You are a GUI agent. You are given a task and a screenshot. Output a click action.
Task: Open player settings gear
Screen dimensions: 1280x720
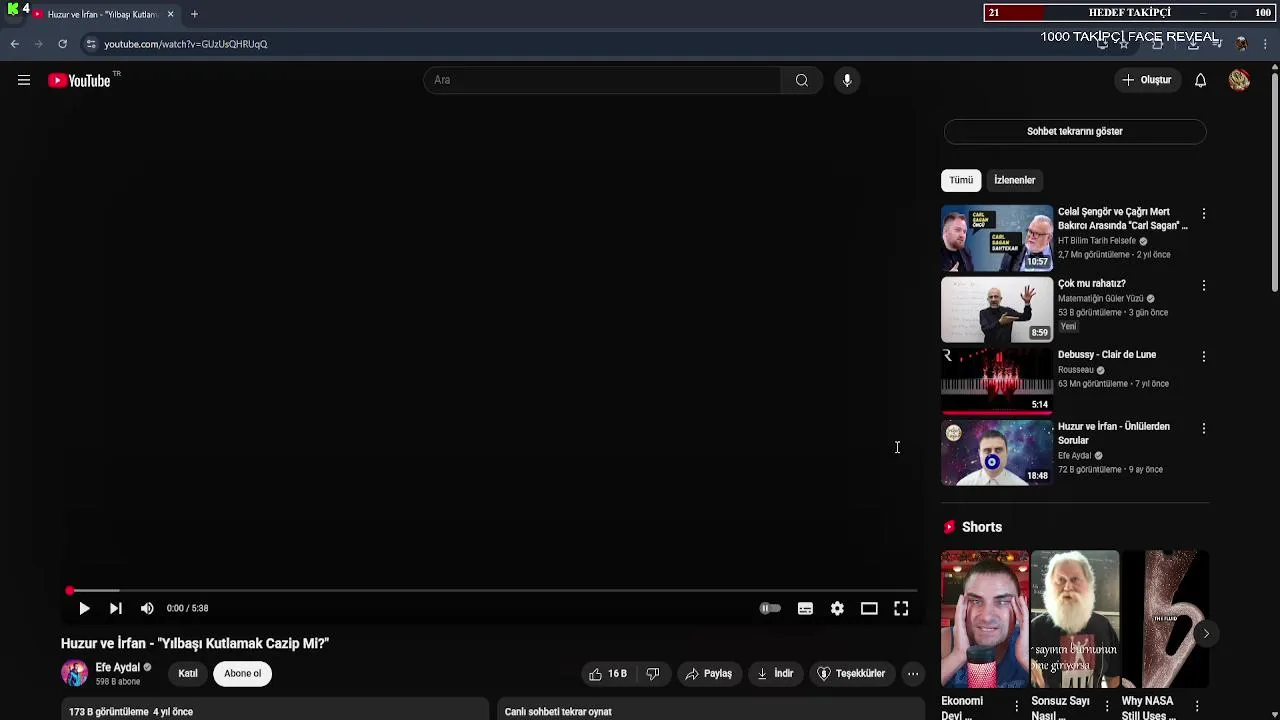click(837, 608)
